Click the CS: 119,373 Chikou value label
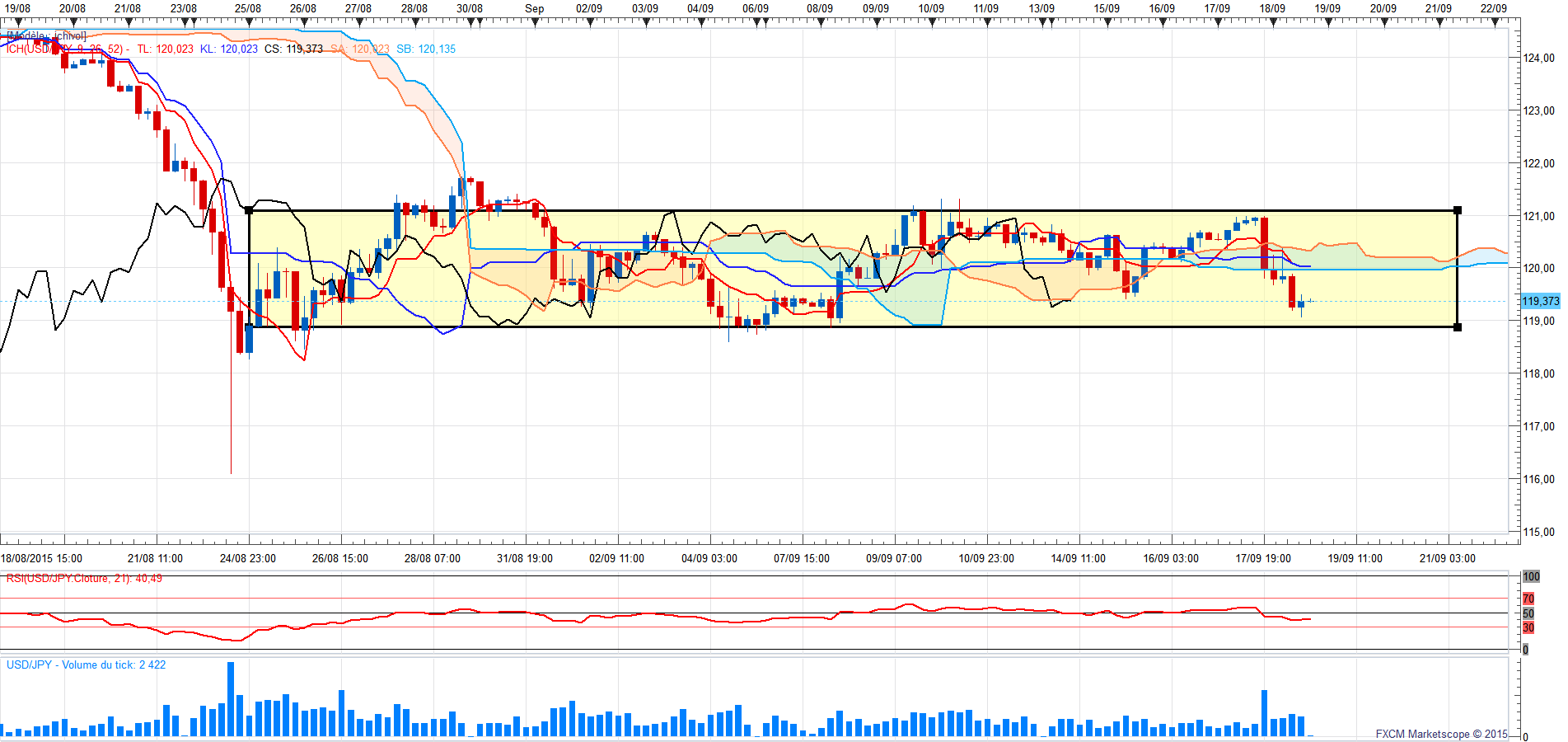Image resolution: width=1568 pixels, height=742 pixels. pyautogui.click(x=293, y=49)
